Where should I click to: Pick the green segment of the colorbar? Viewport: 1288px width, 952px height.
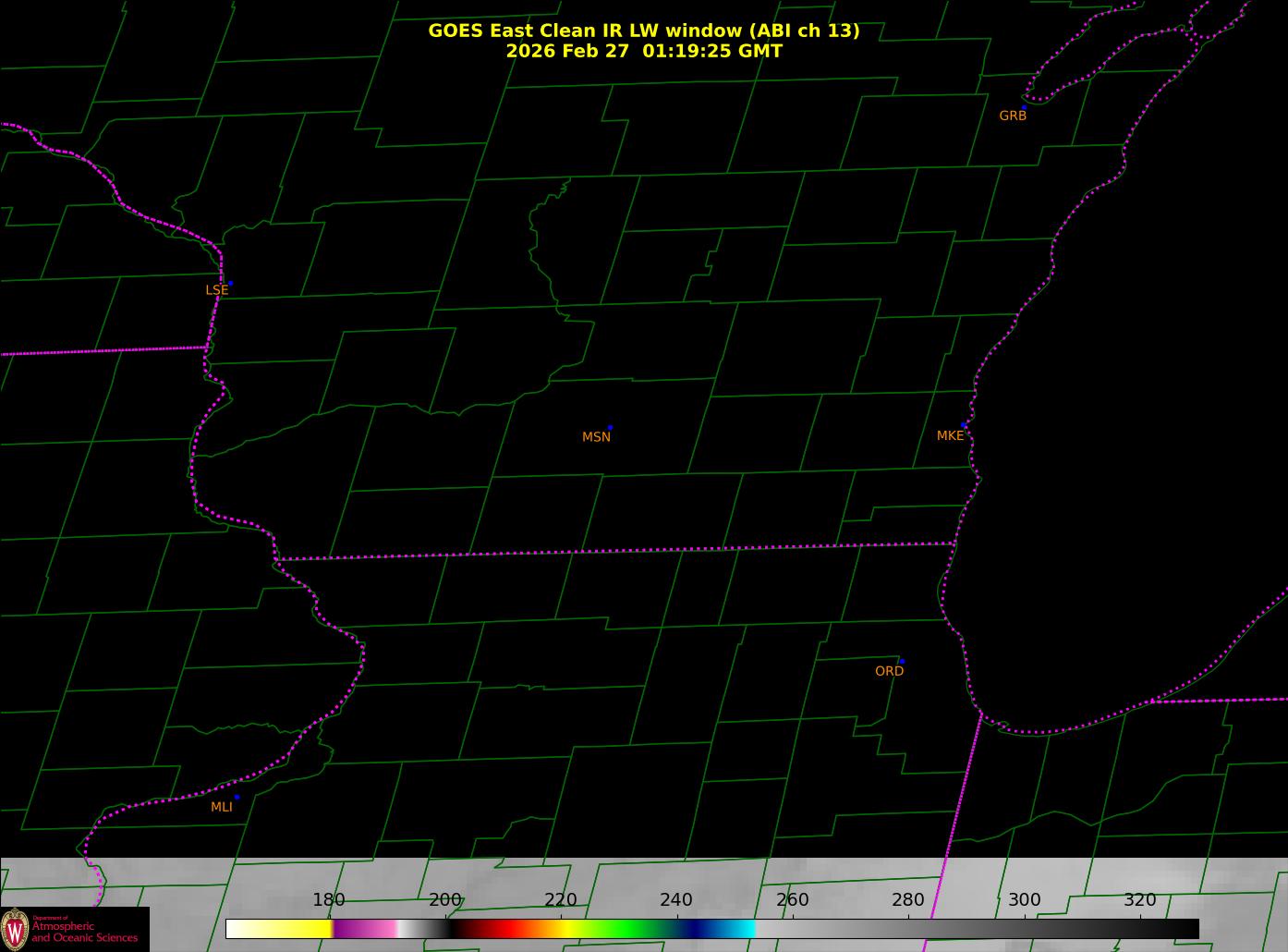[x=628, y=929]
